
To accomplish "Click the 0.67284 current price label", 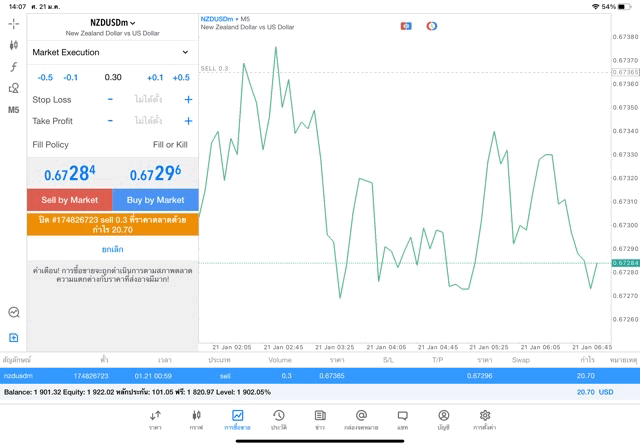I will point(625,263).
